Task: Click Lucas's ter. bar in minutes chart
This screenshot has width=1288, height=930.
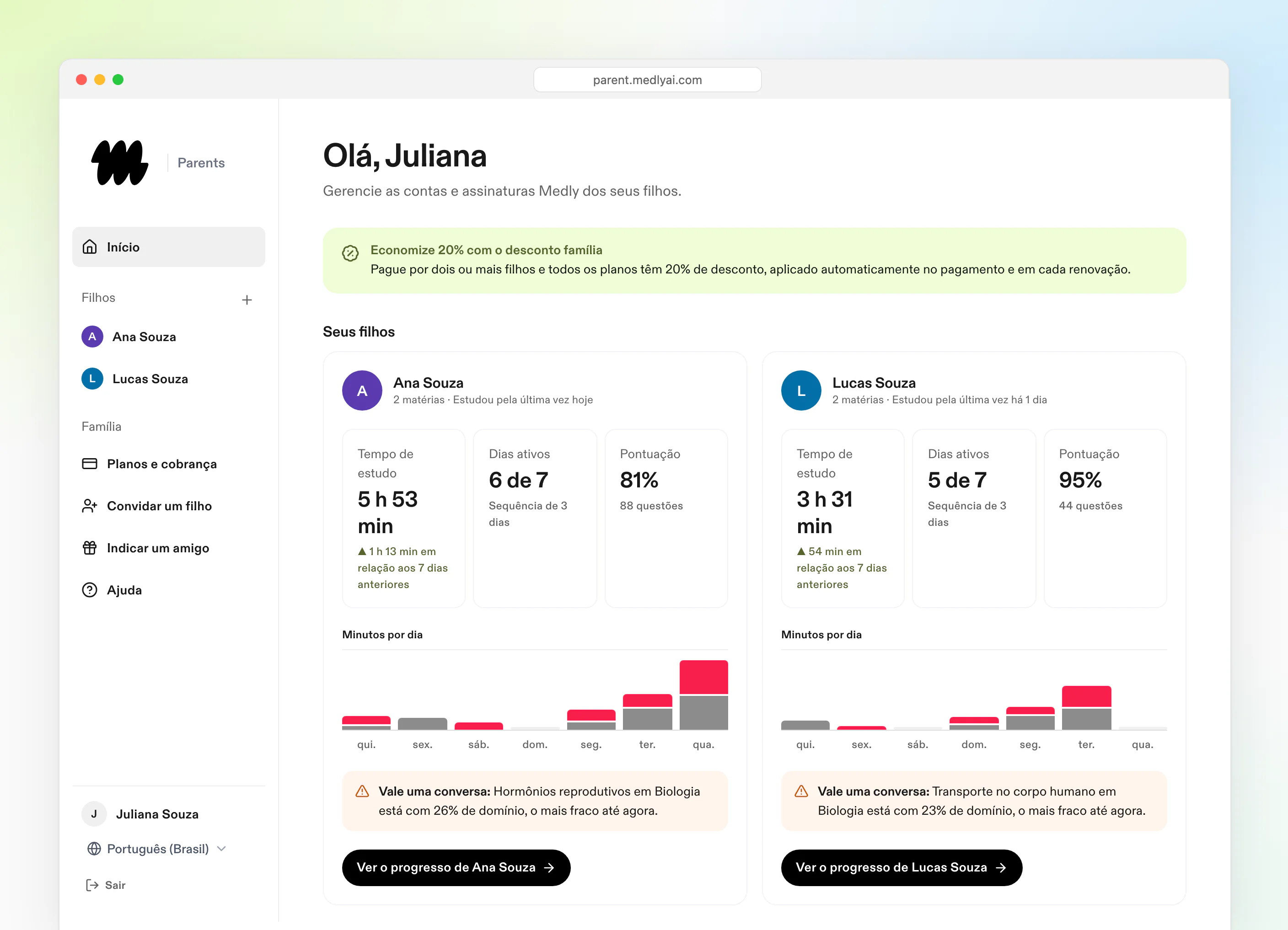Action: click(1086, 707)
